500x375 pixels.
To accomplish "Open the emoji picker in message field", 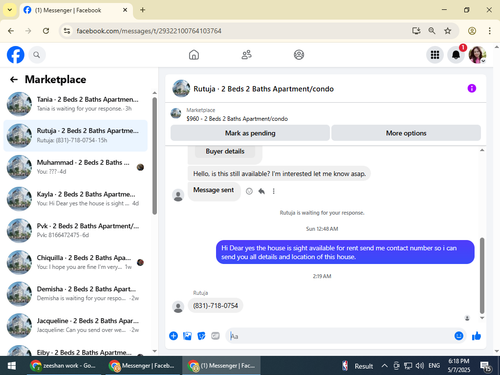I will point(459,336).
